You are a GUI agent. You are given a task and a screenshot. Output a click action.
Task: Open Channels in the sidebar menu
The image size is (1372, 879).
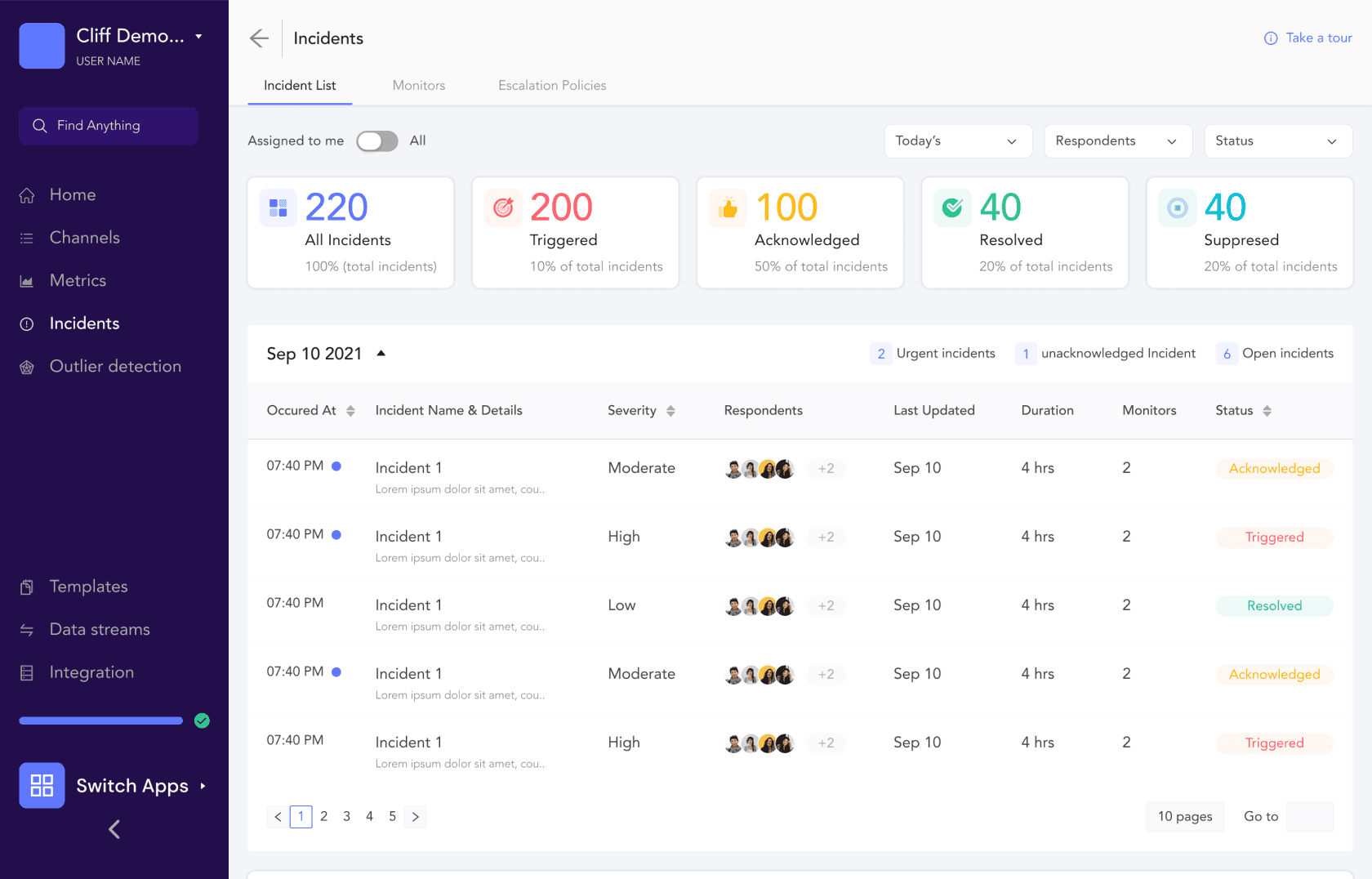coord(85,238)
